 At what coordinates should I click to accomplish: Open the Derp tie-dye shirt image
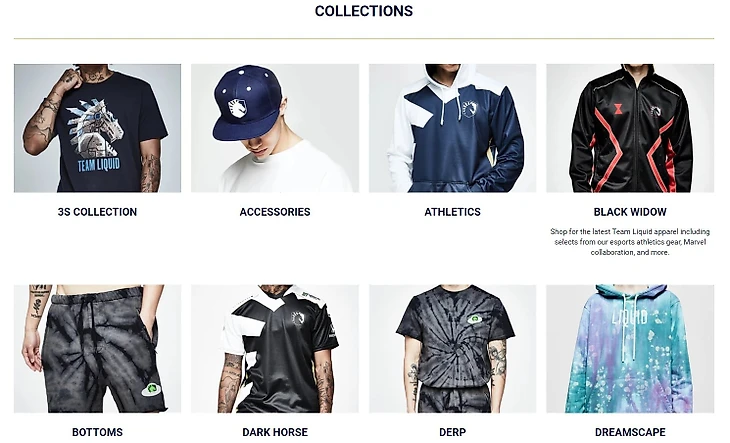pyautogui.click(x=453, y=349)
